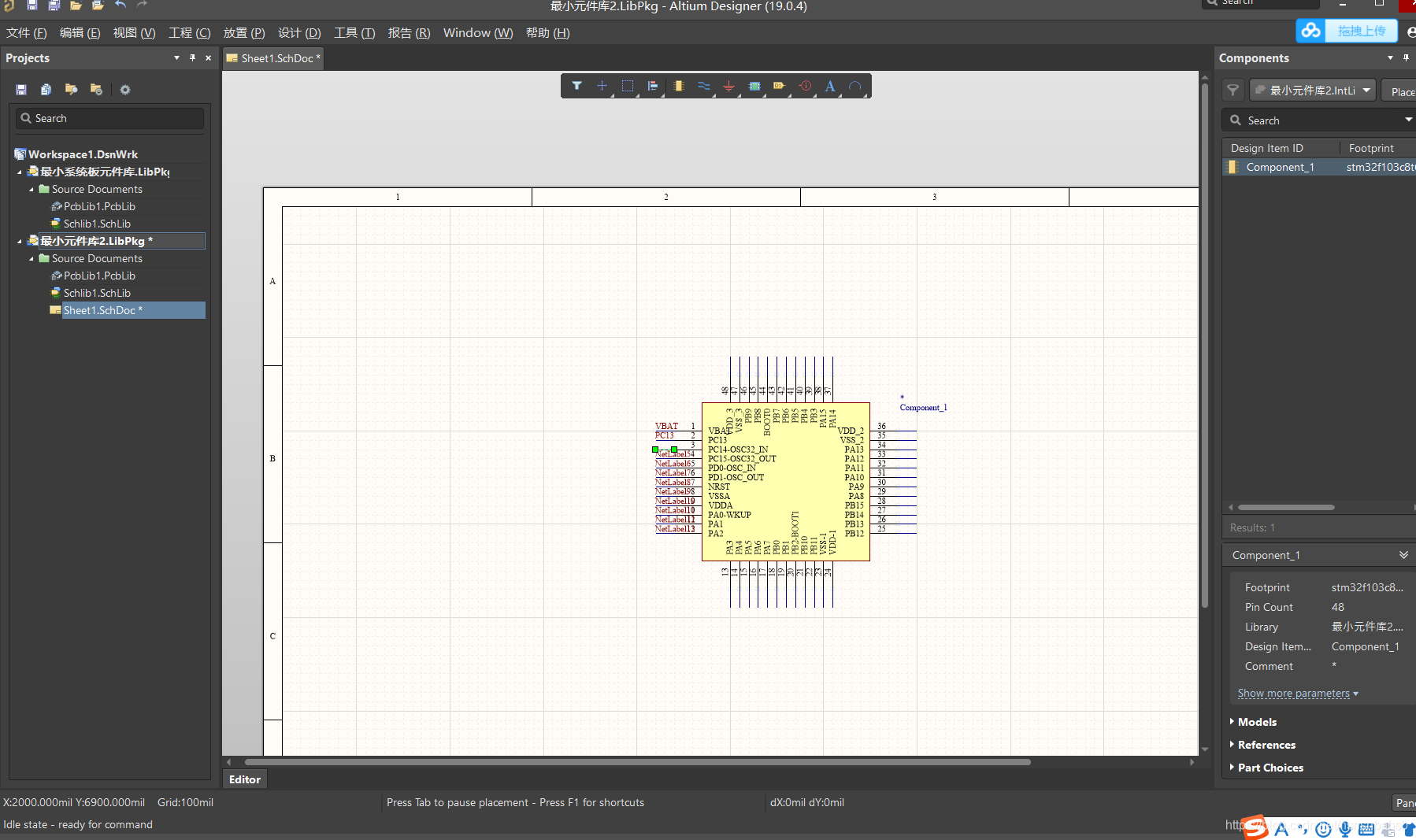Open PcbLib1.PcbLib under 最小元件库2

pyautogui.click(x=99, y=276)
